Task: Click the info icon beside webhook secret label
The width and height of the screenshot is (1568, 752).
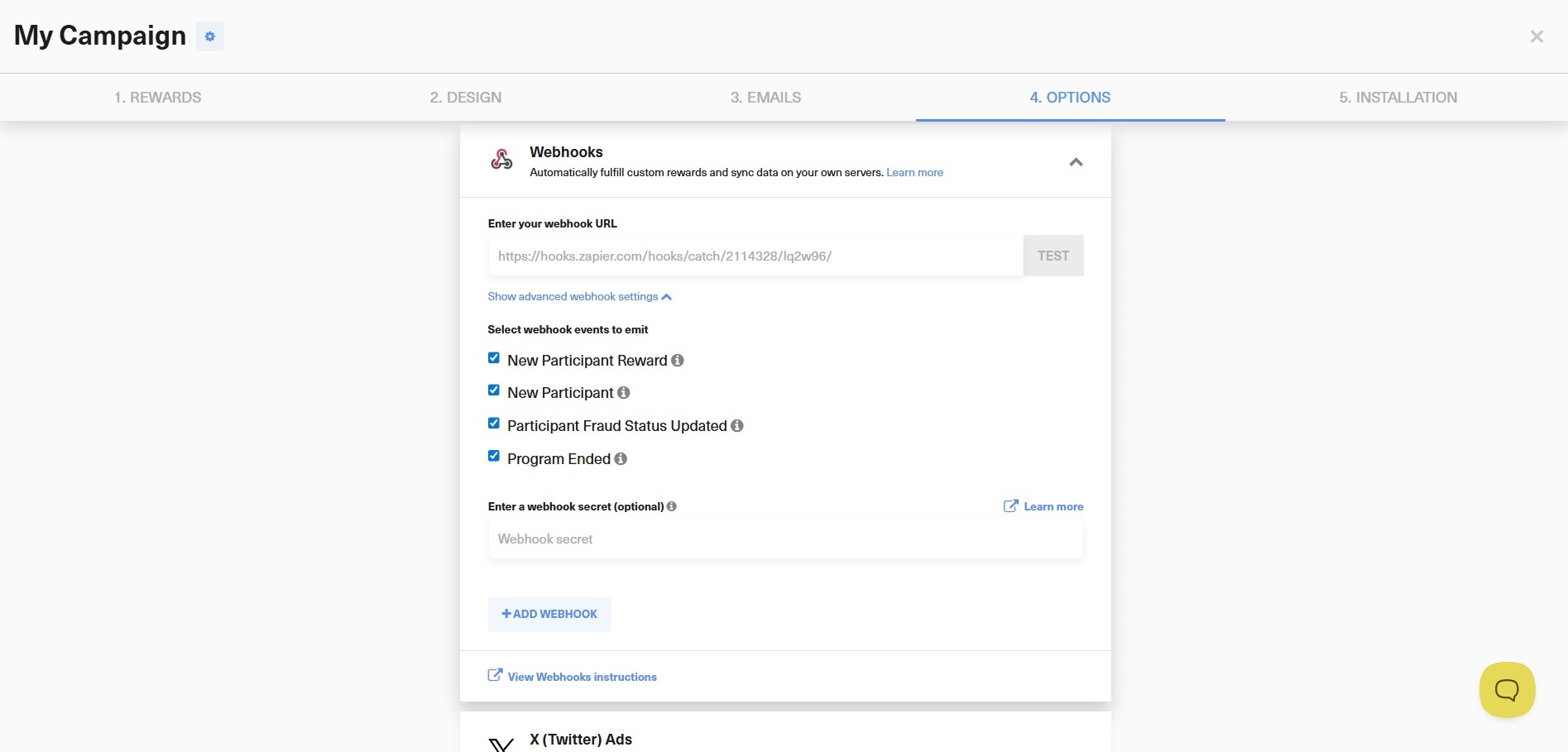Action: tap(671, 506)
